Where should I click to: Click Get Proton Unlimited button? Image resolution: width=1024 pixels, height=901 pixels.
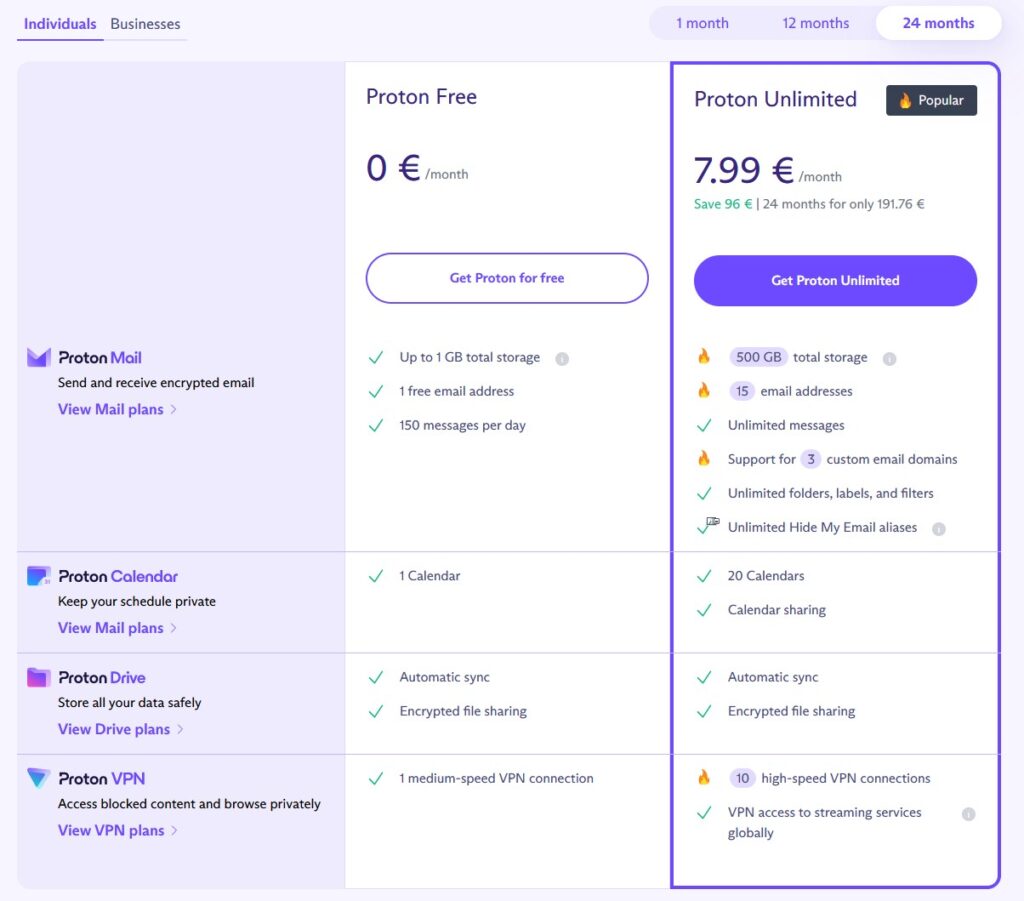click(x=835, y=281)
